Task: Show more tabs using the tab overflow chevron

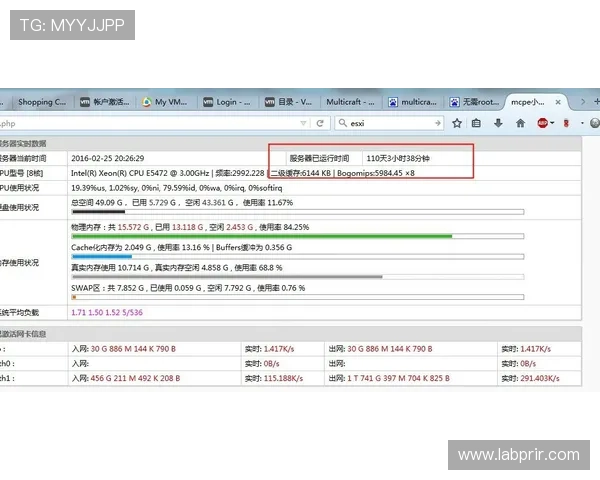Action: tap(583, 101)
